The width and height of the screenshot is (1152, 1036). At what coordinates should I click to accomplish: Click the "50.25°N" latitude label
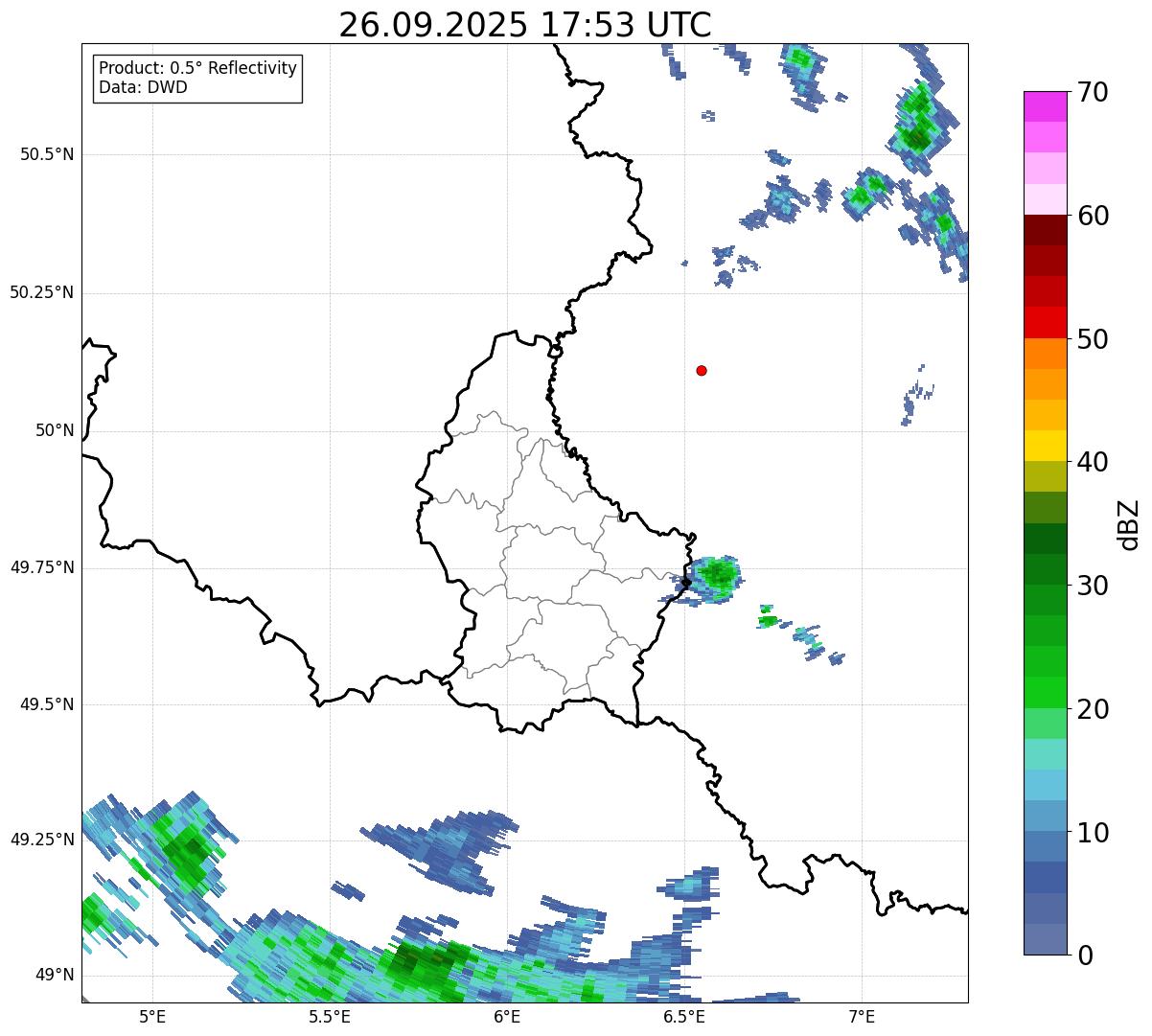click(x=42, y=292)
